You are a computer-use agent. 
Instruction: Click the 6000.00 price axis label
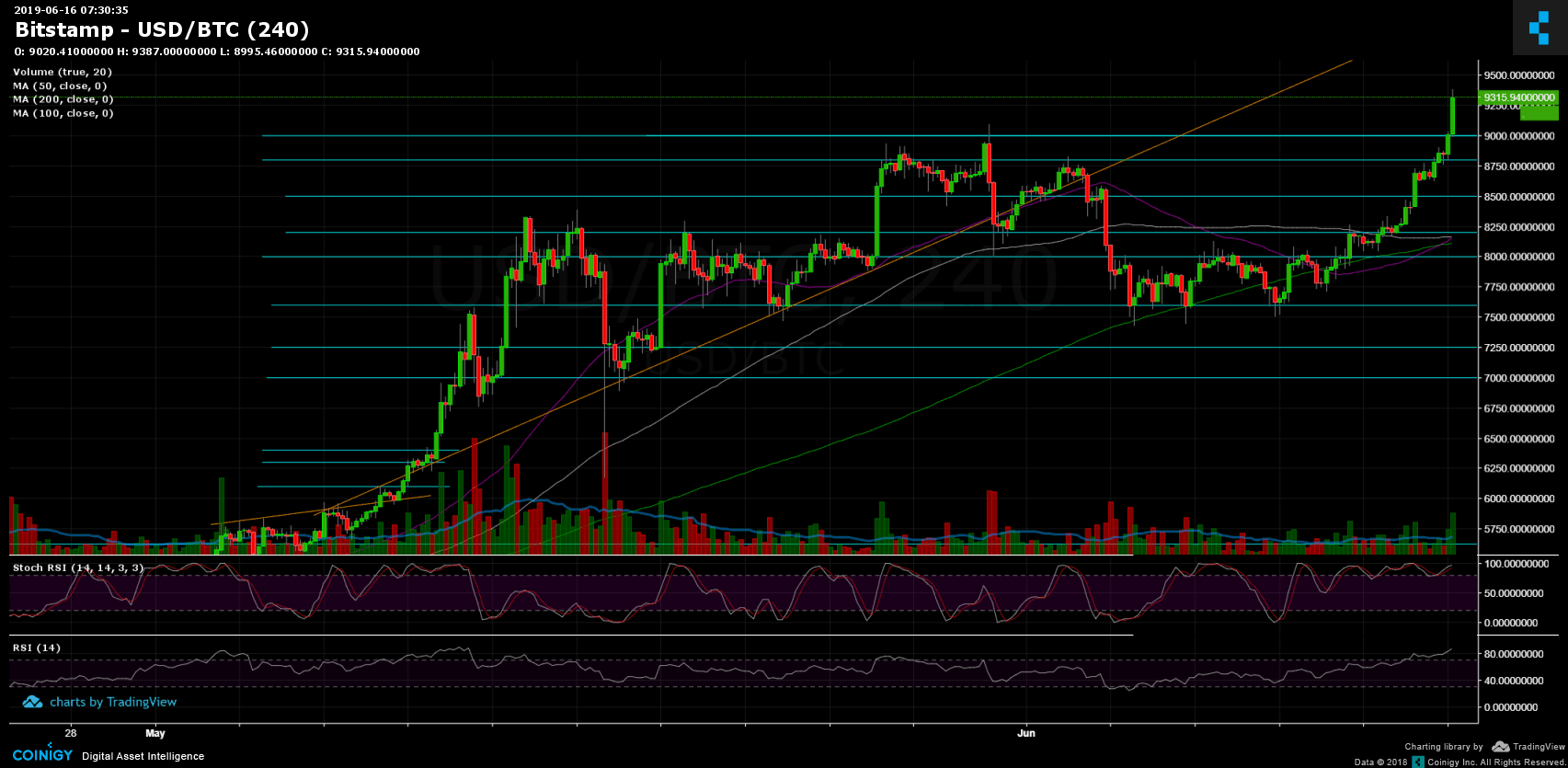(x=1517, y=499)
